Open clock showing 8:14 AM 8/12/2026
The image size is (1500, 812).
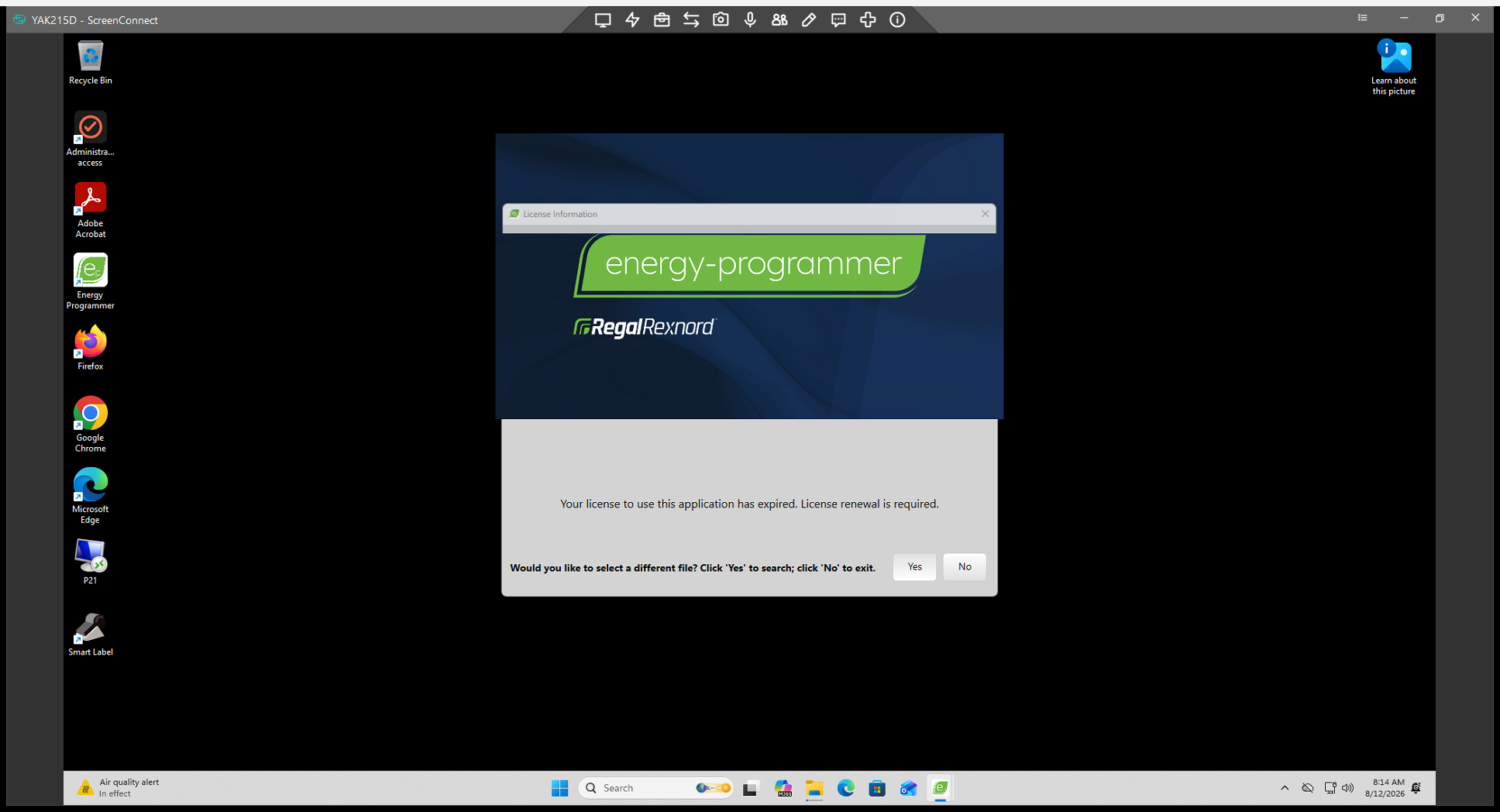(1385, 788)
